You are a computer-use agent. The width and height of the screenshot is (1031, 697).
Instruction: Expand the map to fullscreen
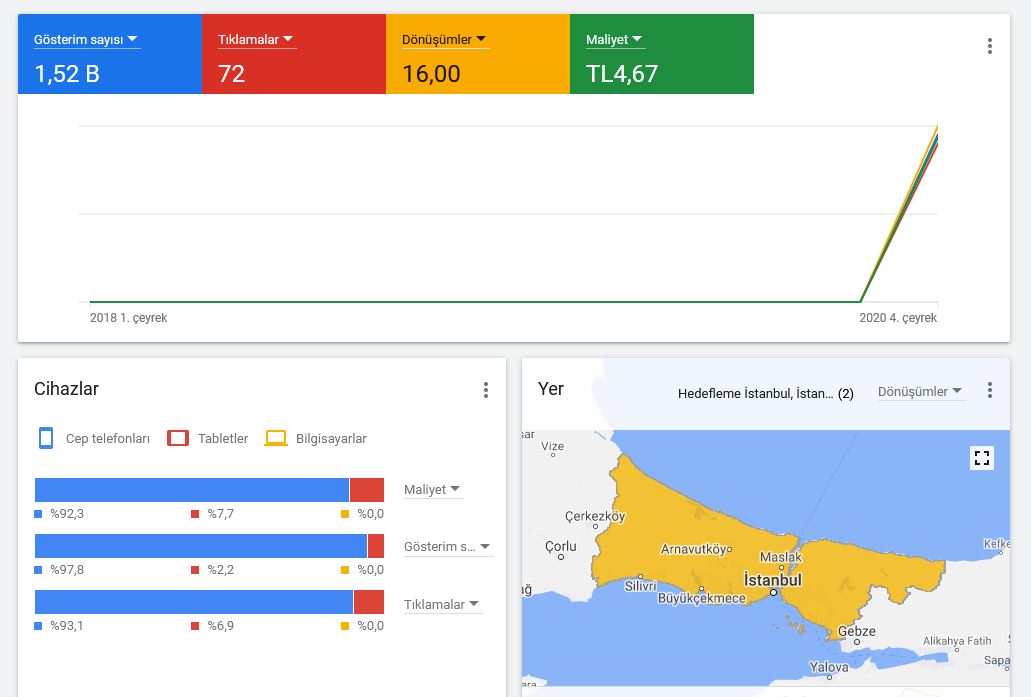click(x=982, y=458)
